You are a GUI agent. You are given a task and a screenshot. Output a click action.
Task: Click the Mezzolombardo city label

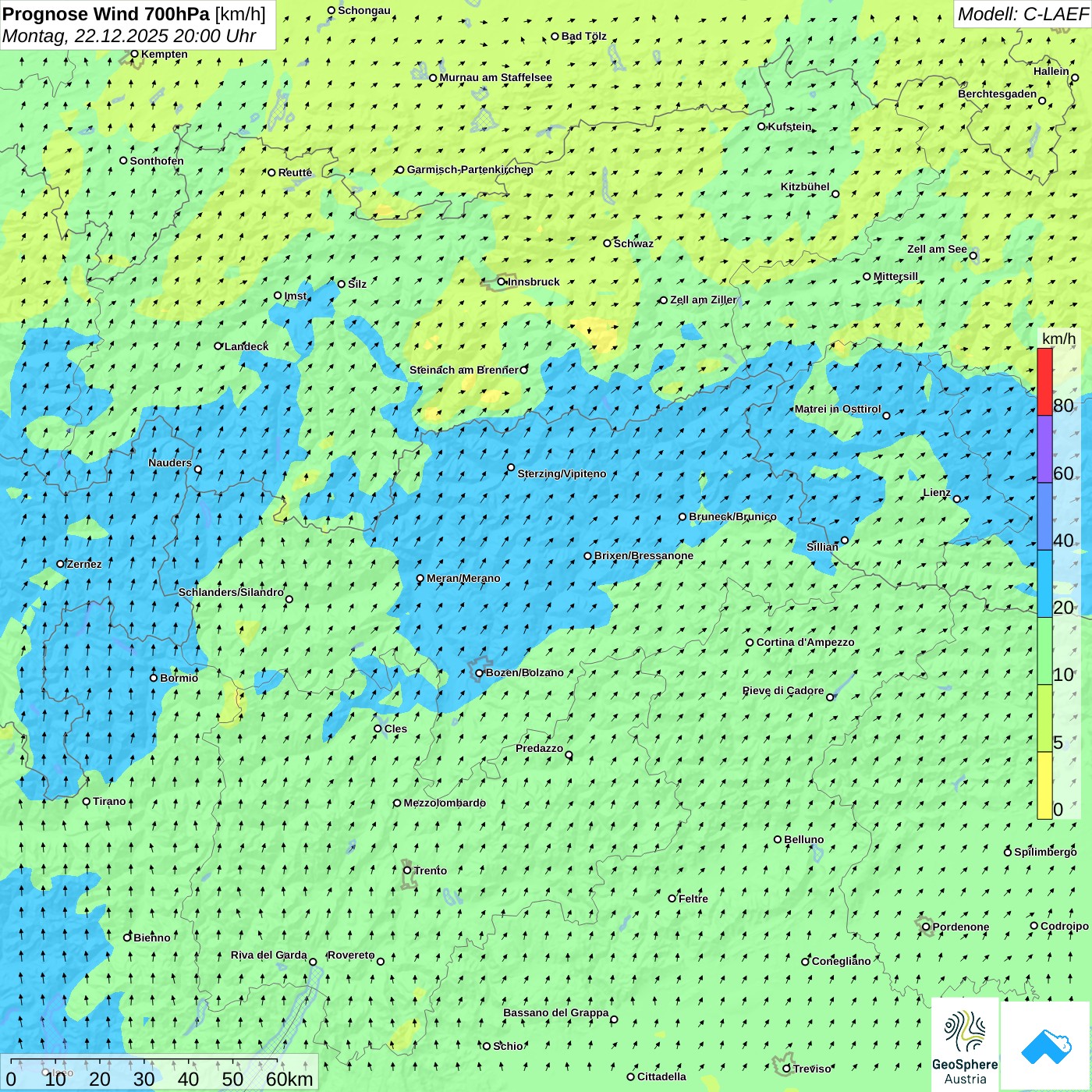point(445,803)
